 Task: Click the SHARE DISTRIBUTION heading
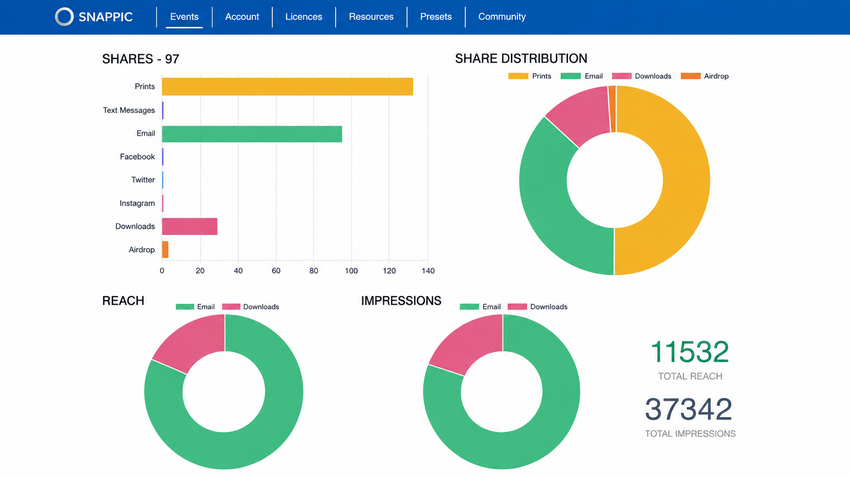pos(521,59)
